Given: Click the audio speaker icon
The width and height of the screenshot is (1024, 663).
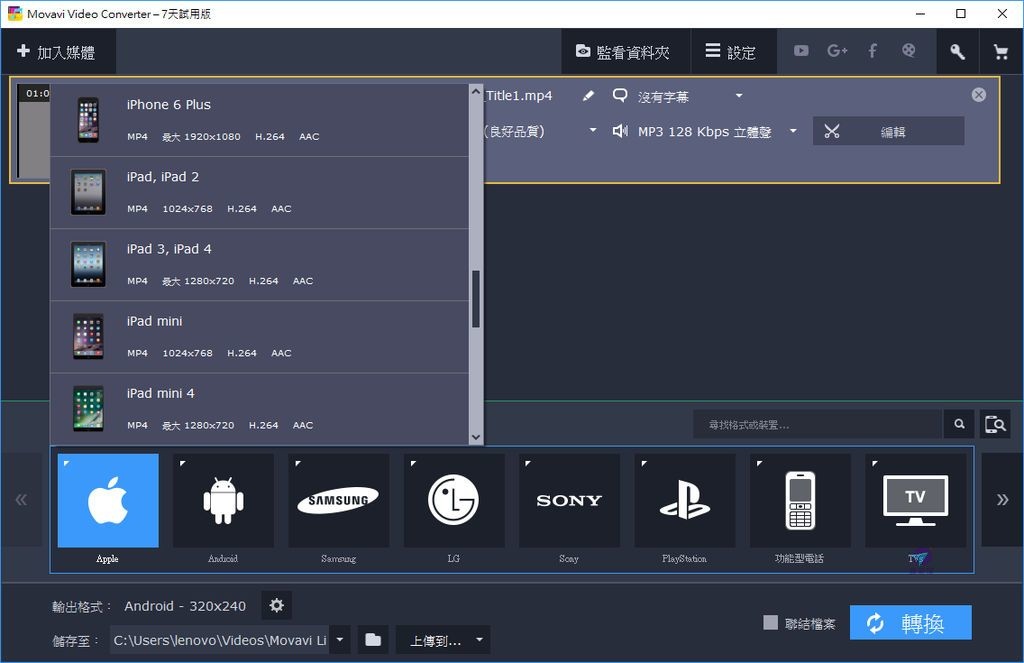Looking at the screenshot, I should click(620, 131).
